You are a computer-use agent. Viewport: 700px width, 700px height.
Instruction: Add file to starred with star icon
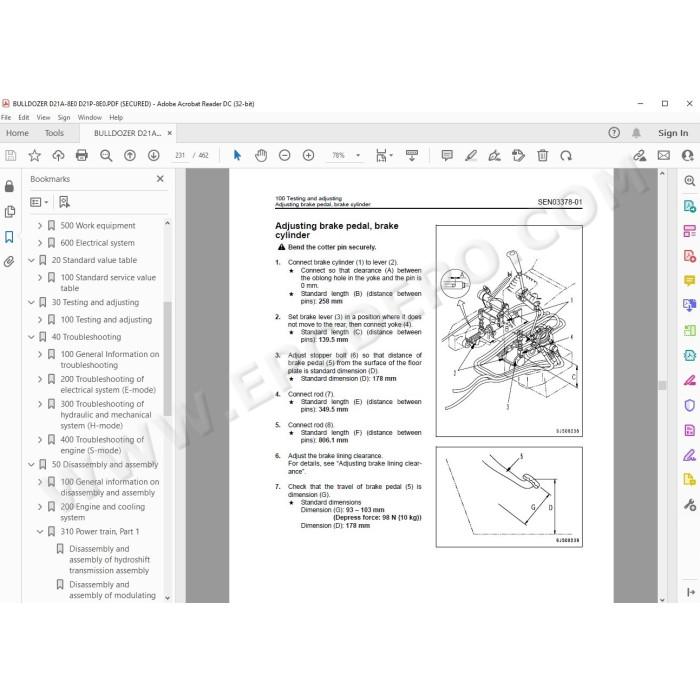click(34, 155)
